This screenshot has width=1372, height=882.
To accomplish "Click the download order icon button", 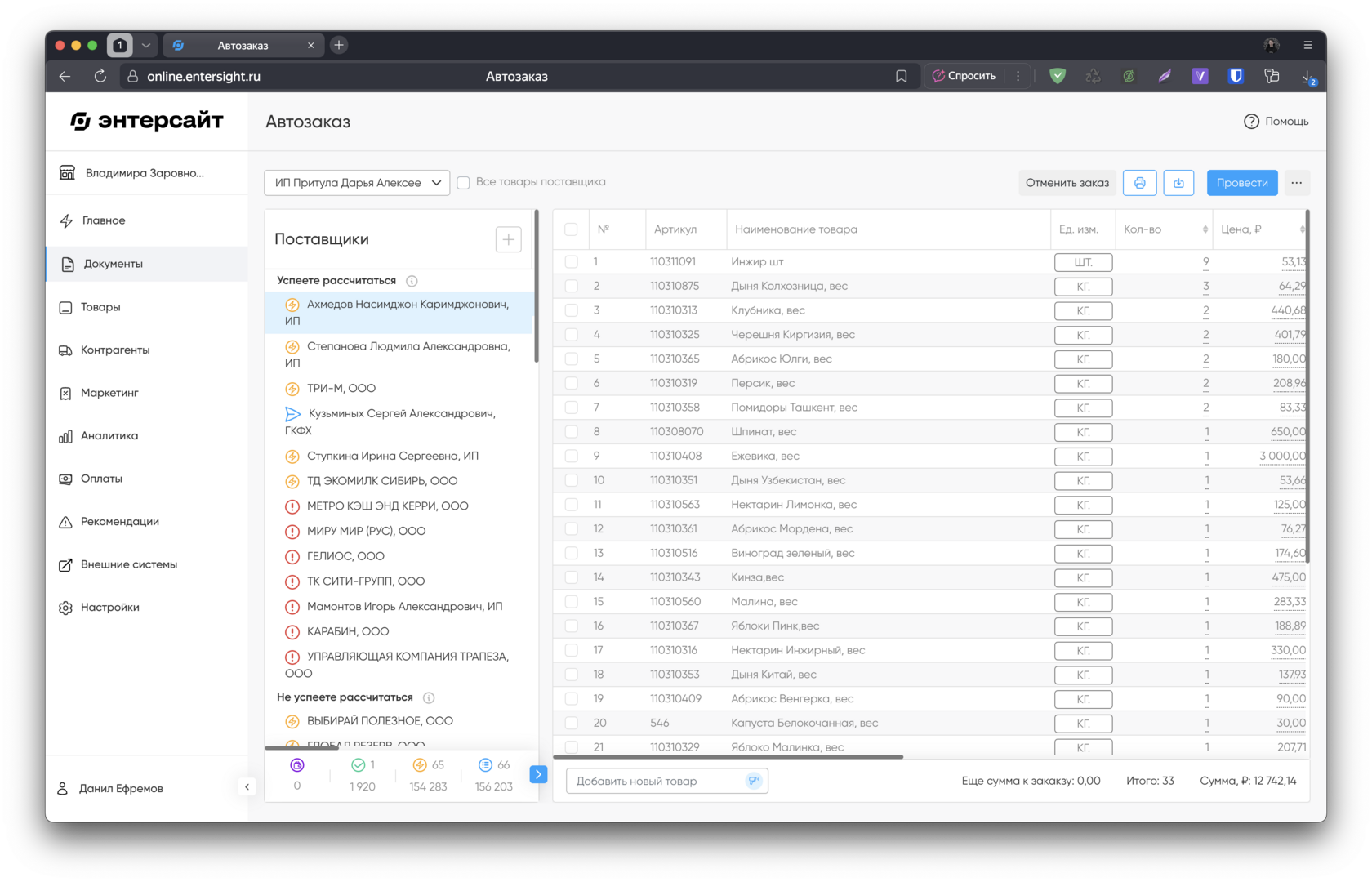I will [x=1178, y=183].
